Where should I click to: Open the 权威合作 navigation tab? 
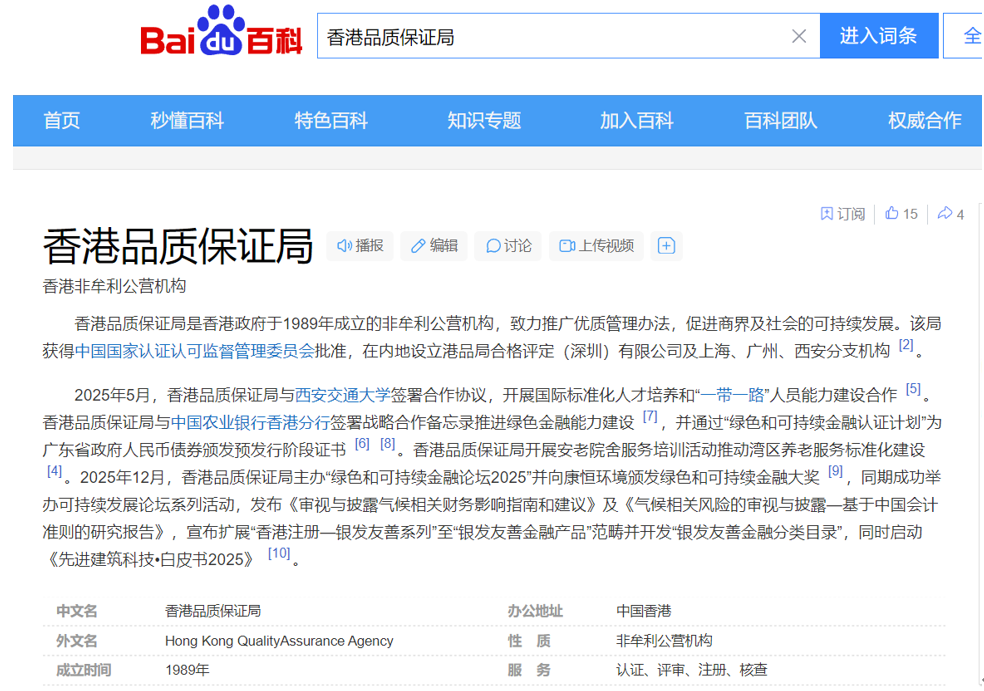pos(924,121)
